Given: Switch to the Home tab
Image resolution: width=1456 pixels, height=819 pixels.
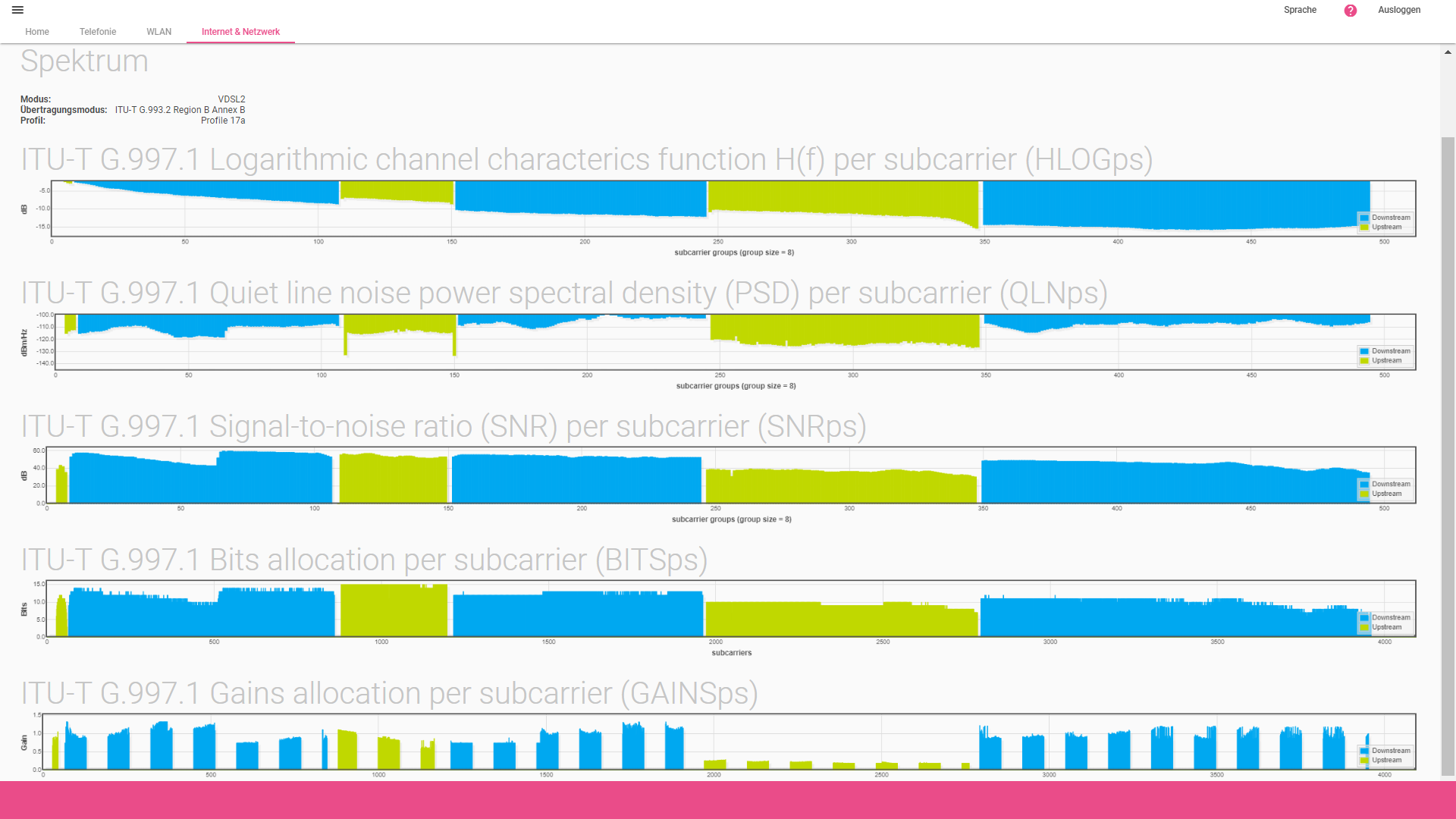Looking at the screenshot, I should coord(37,32).
